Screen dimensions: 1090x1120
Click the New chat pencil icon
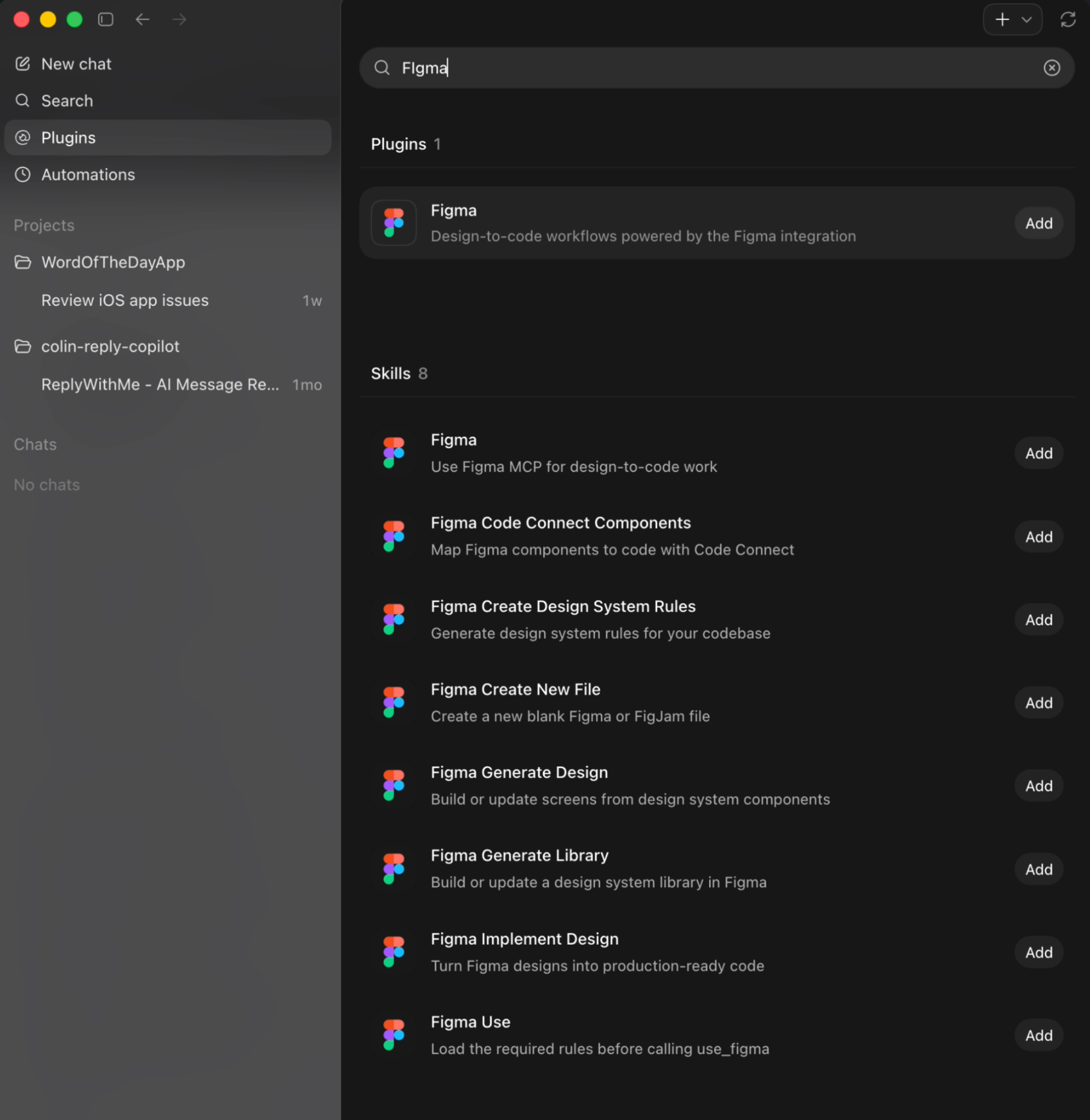coord(22,64)
